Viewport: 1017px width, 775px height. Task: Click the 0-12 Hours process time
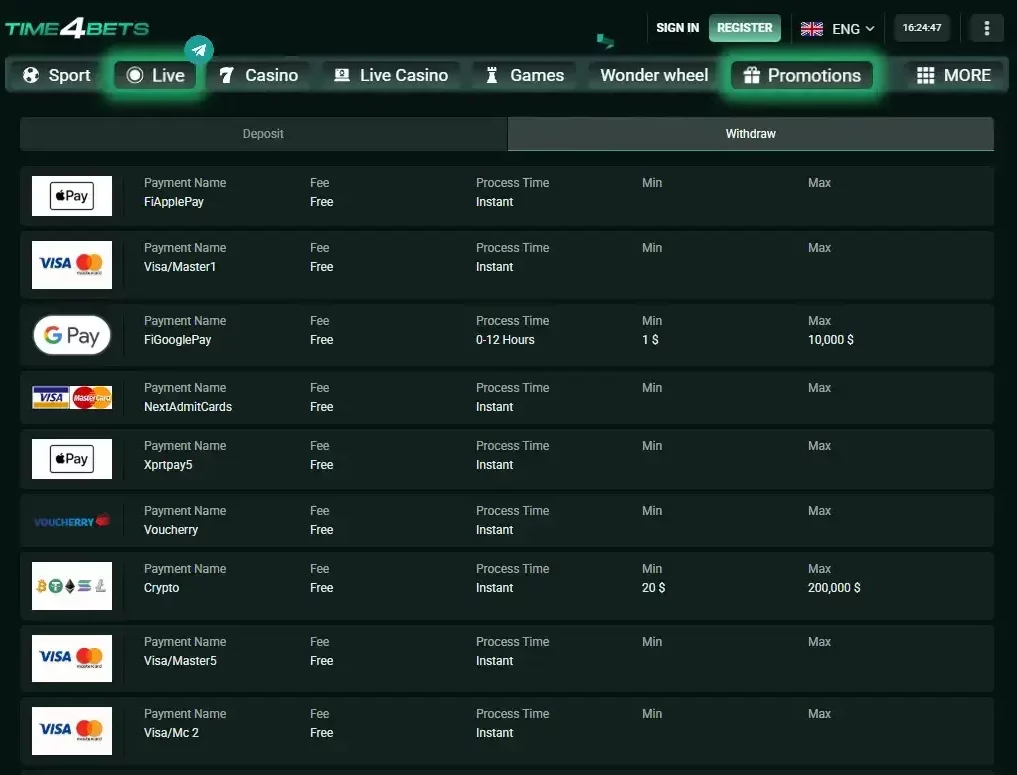505,340
